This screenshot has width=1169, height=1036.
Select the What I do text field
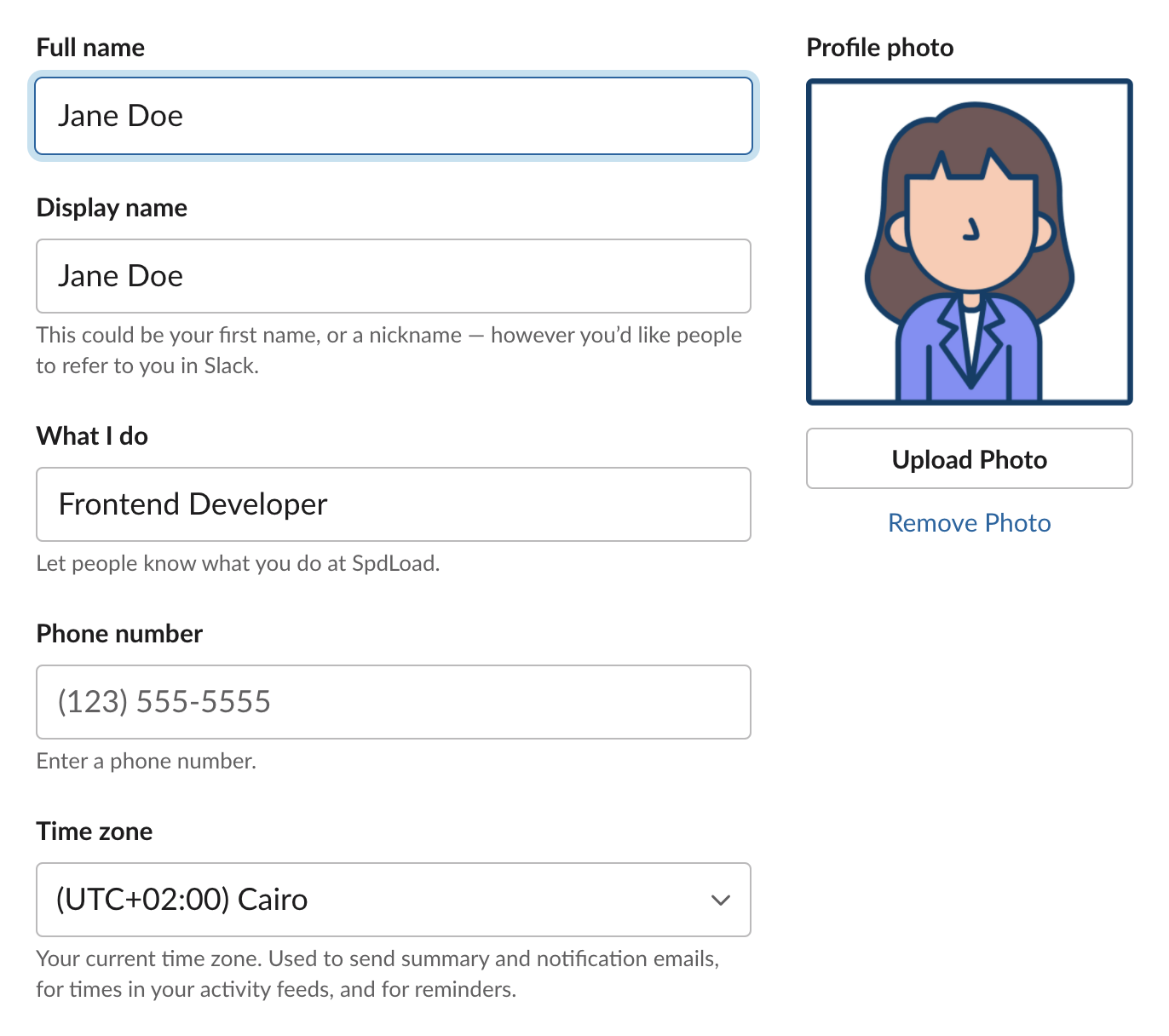point(393,504)
